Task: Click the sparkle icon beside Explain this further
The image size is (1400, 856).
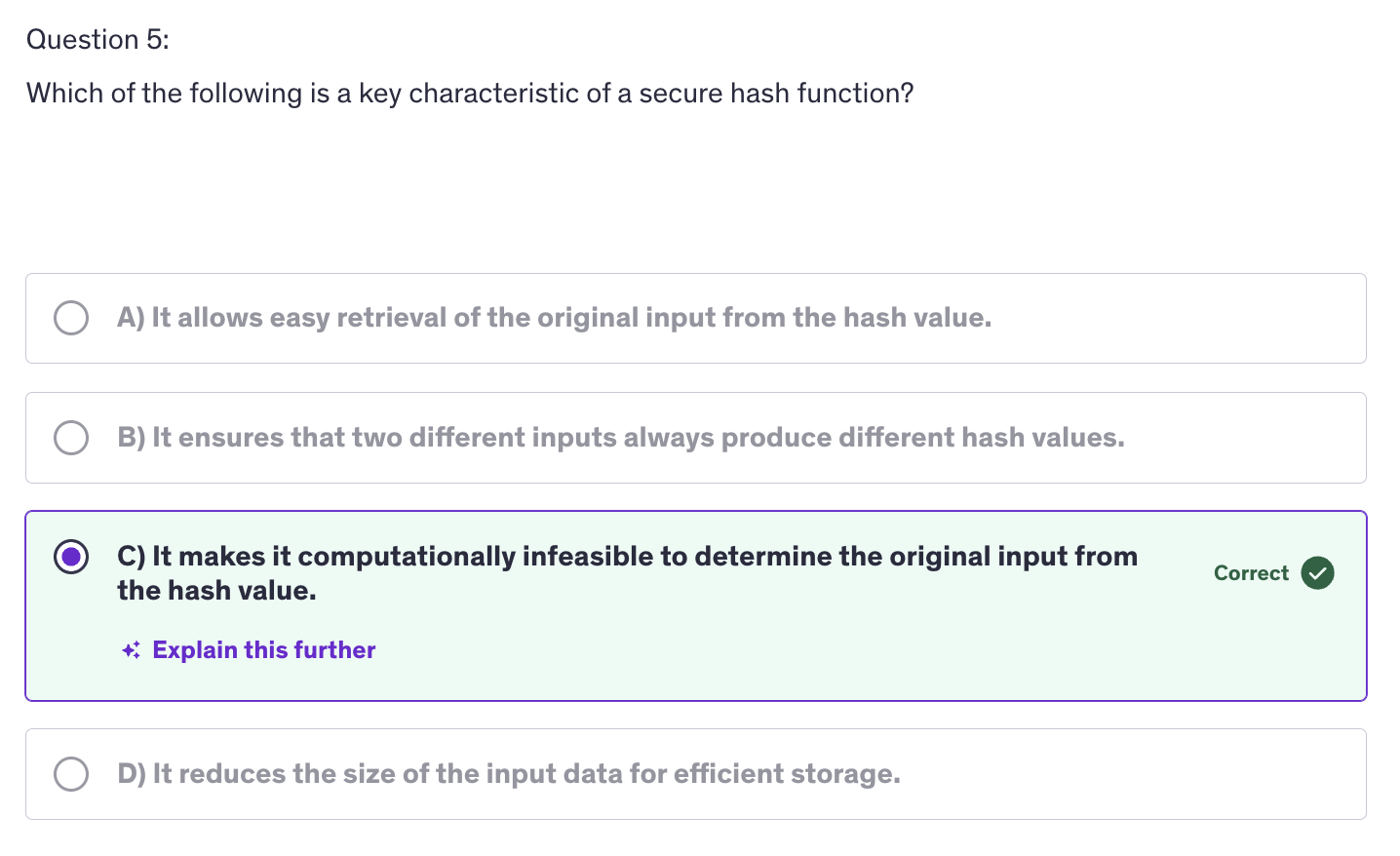Action: 132,650
